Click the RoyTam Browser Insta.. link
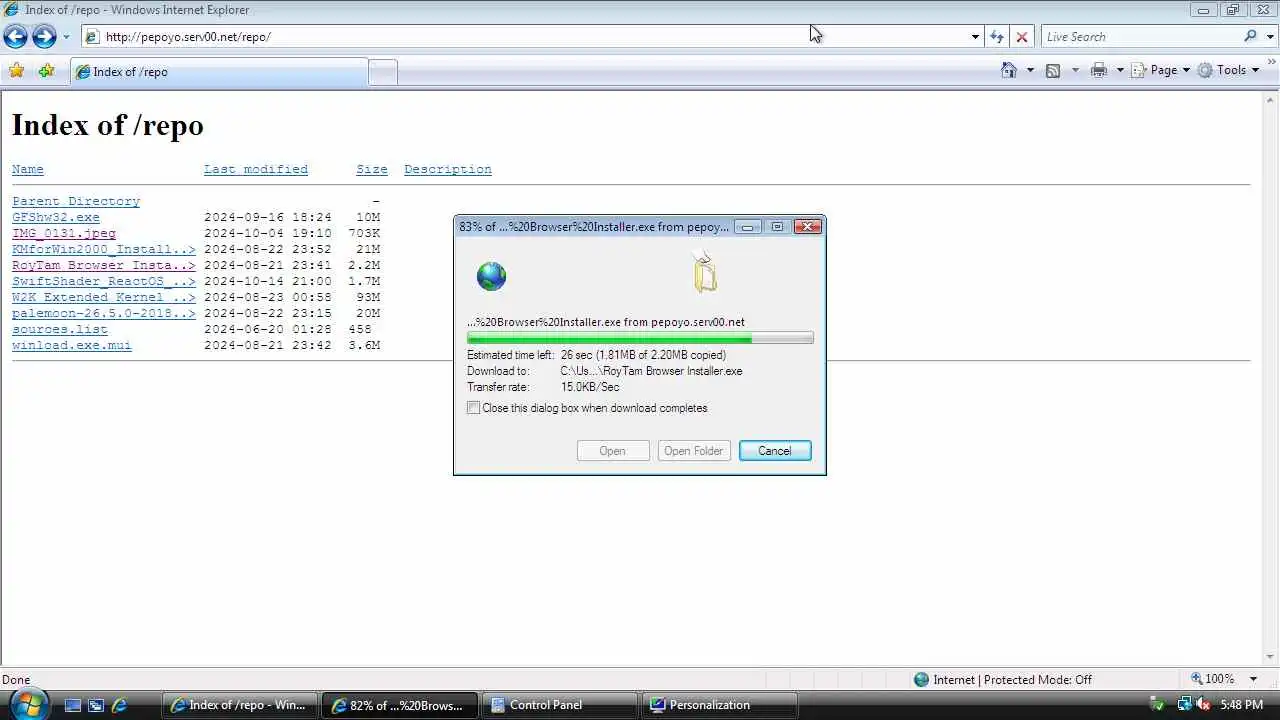The image size is (1280, 720). [104, 265]
